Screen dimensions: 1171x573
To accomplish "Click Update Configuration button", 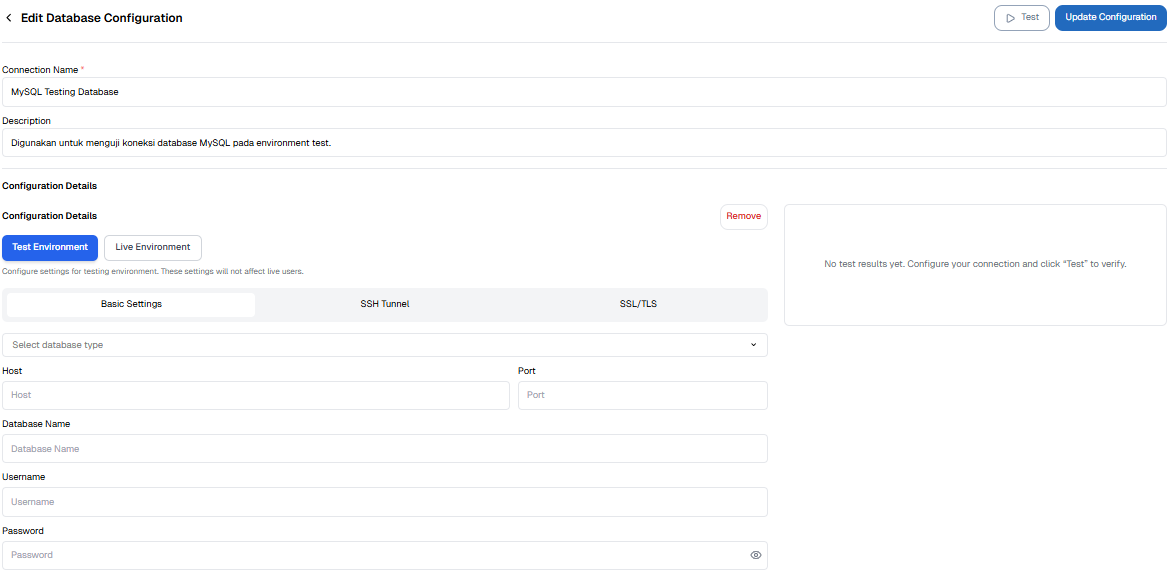I will coord(1111,18).
